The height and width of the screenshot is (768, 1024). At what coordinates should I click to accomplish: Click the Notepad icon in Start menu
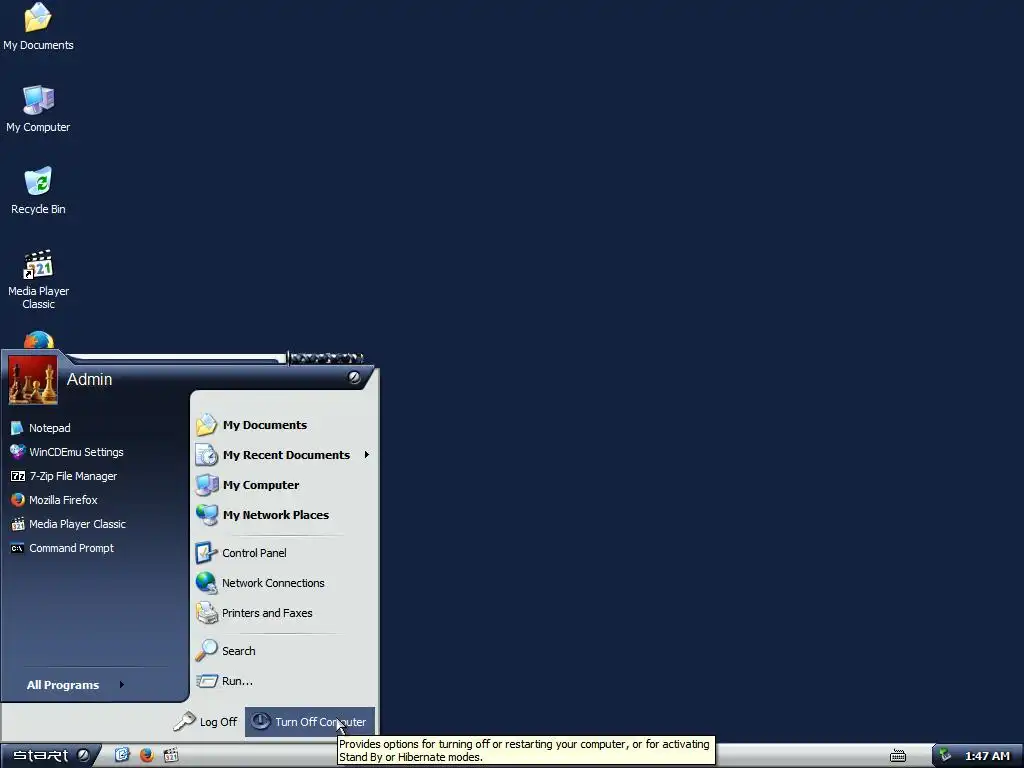click(18, 428)
